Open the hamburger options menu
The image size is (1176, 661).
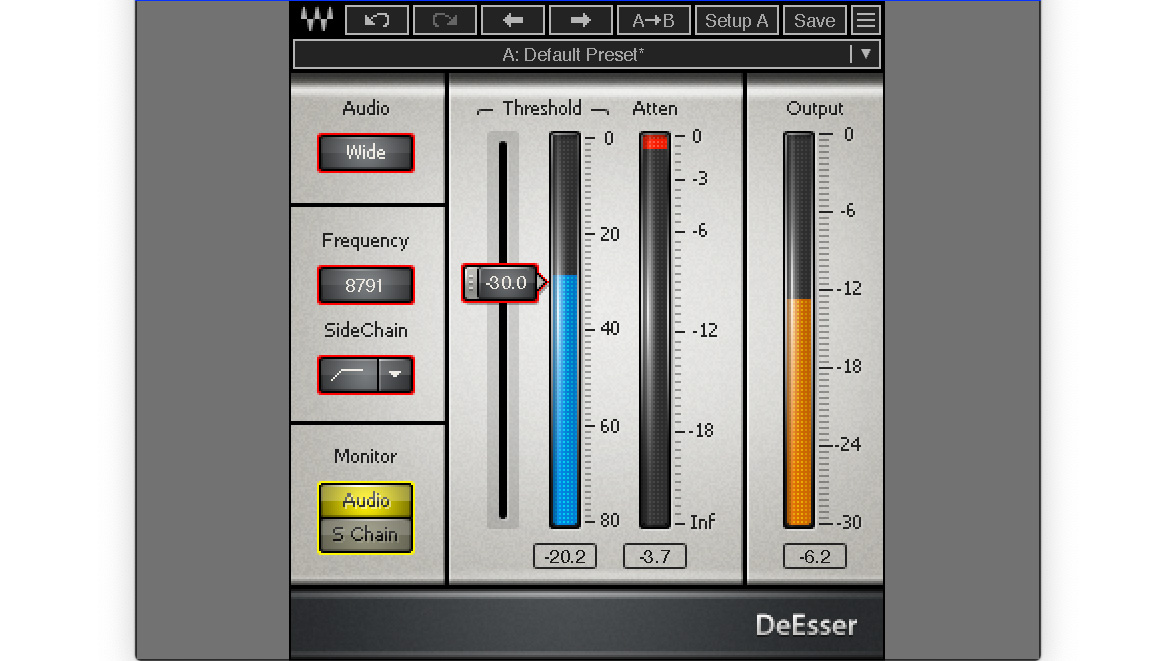point(866,20)
